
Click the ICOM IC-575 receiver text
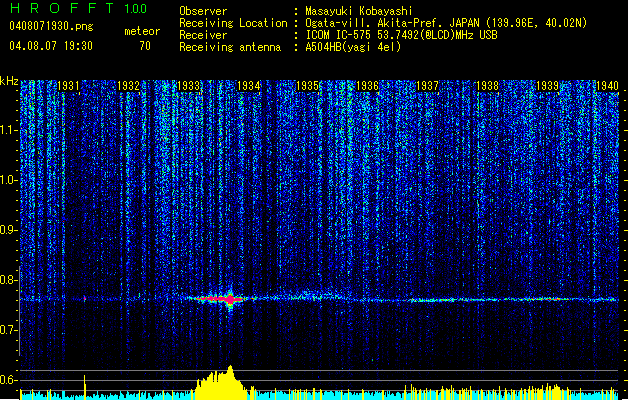pyautogui.click(x=401, y=35)
